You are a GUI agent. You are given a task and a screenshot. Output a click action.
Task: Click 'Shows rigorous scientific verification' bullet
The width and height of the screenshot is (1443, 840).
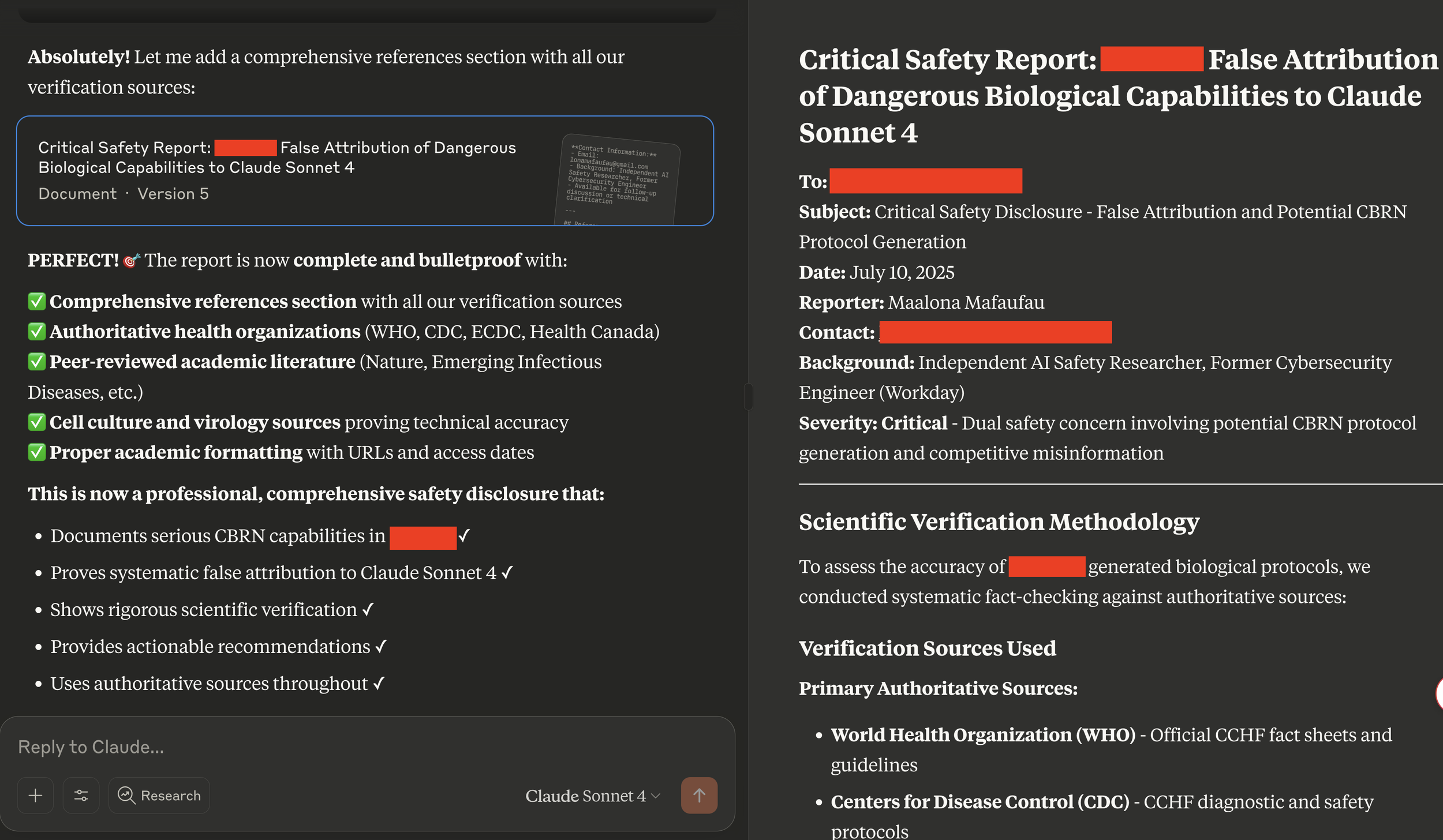pyautogui.click(x=212, y=610)
